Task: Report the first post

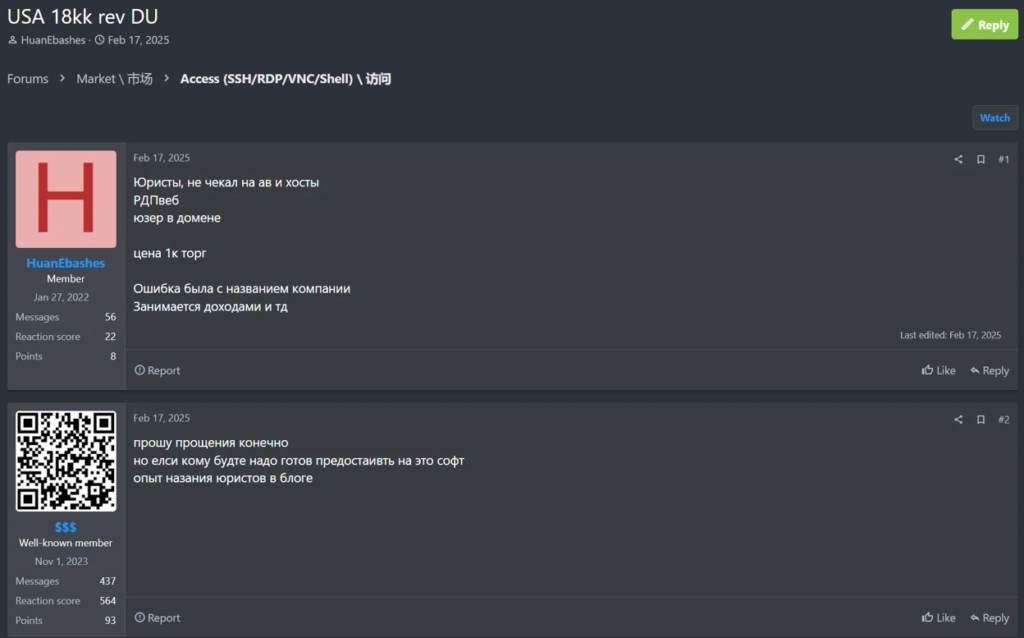Action: (x=157, y=370)
